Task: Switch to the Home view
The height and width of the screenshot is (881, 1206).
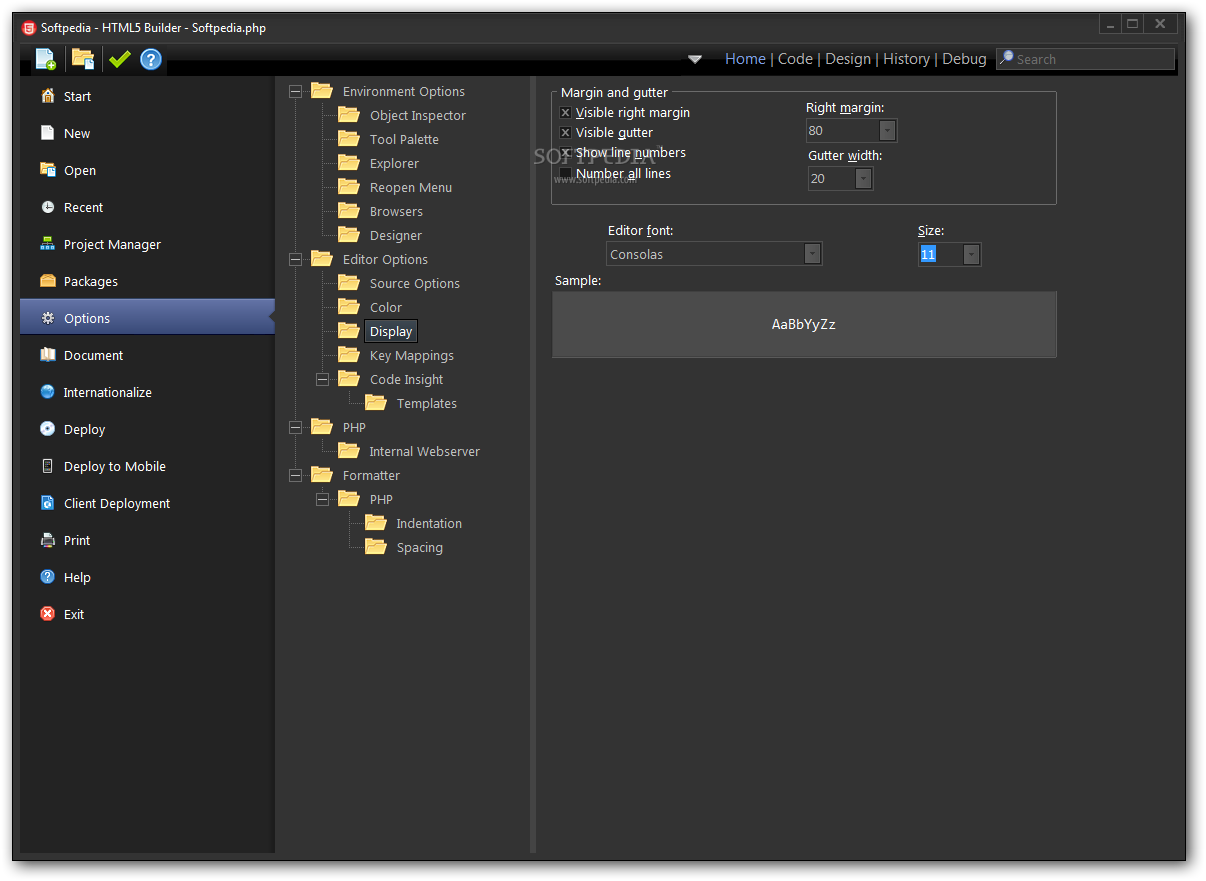Action: [745, 59]
